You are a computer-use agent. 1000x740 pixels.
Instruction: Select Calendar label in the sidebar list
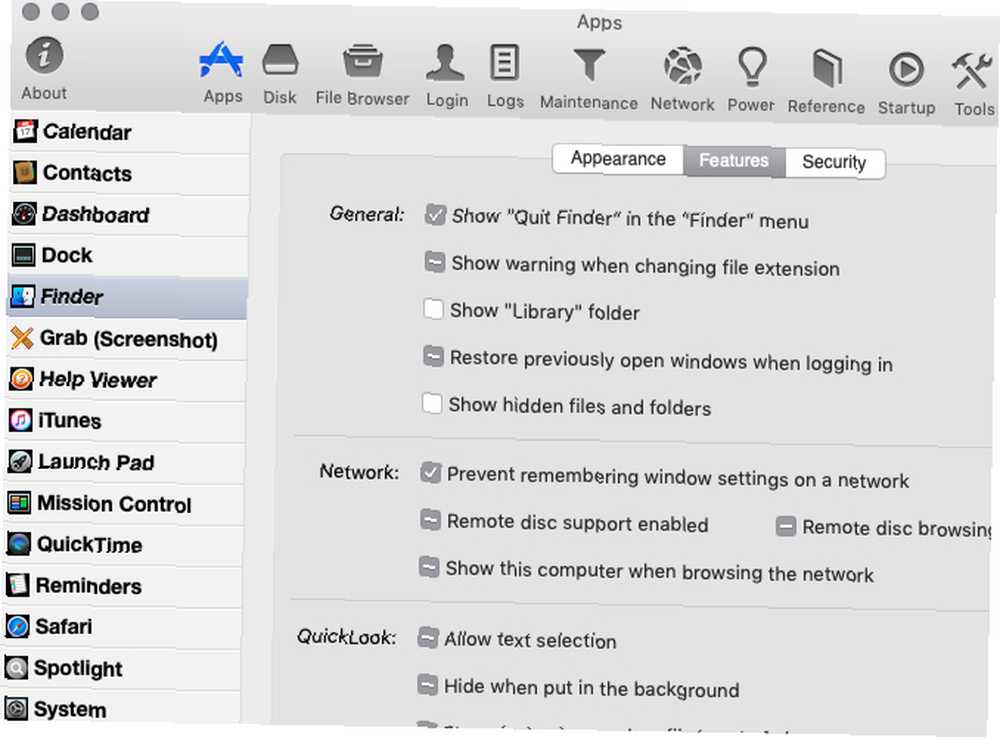(87, 132)
